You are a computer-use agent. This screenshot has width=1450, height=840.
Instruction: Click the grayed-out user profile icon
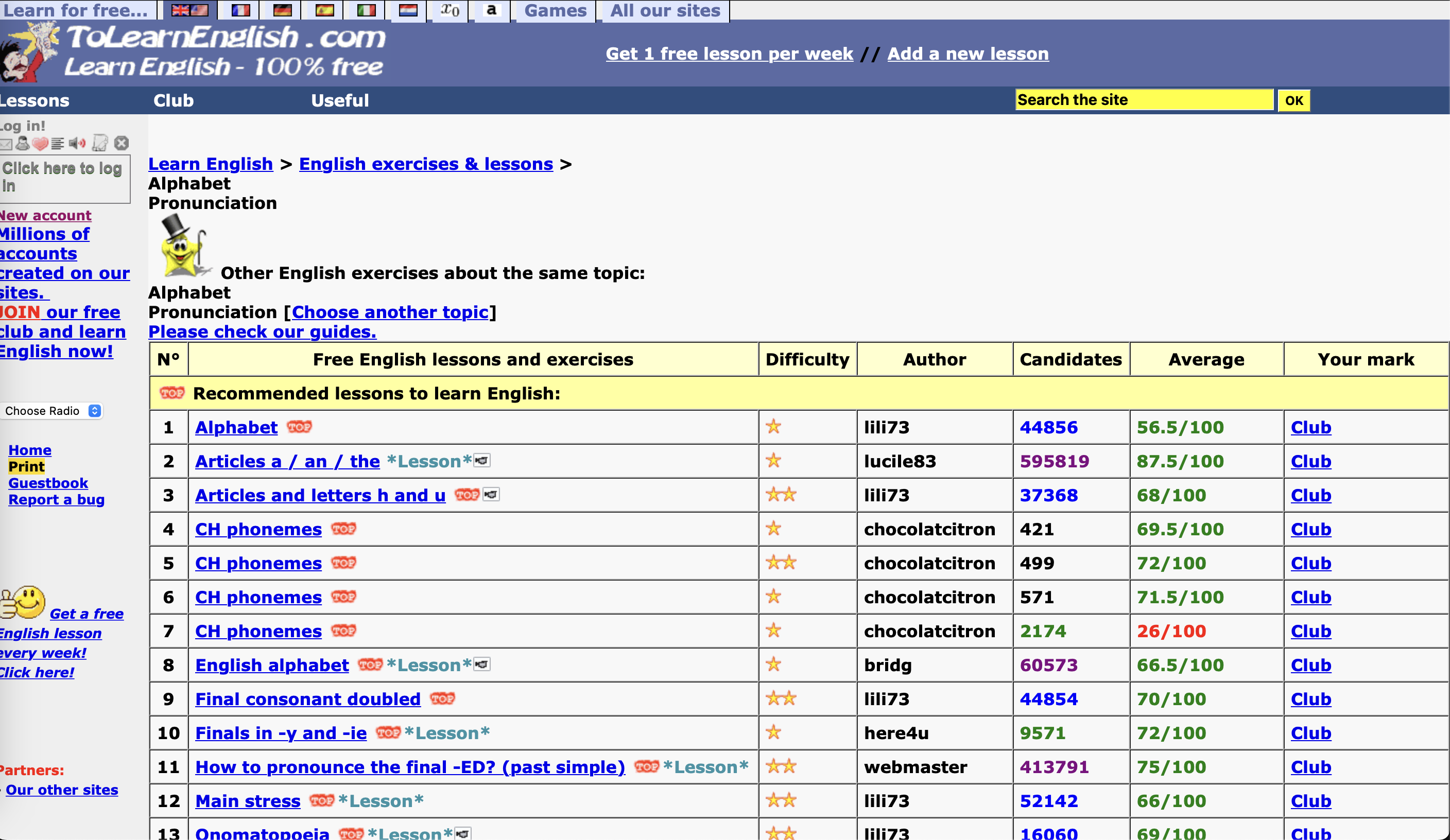23,143
